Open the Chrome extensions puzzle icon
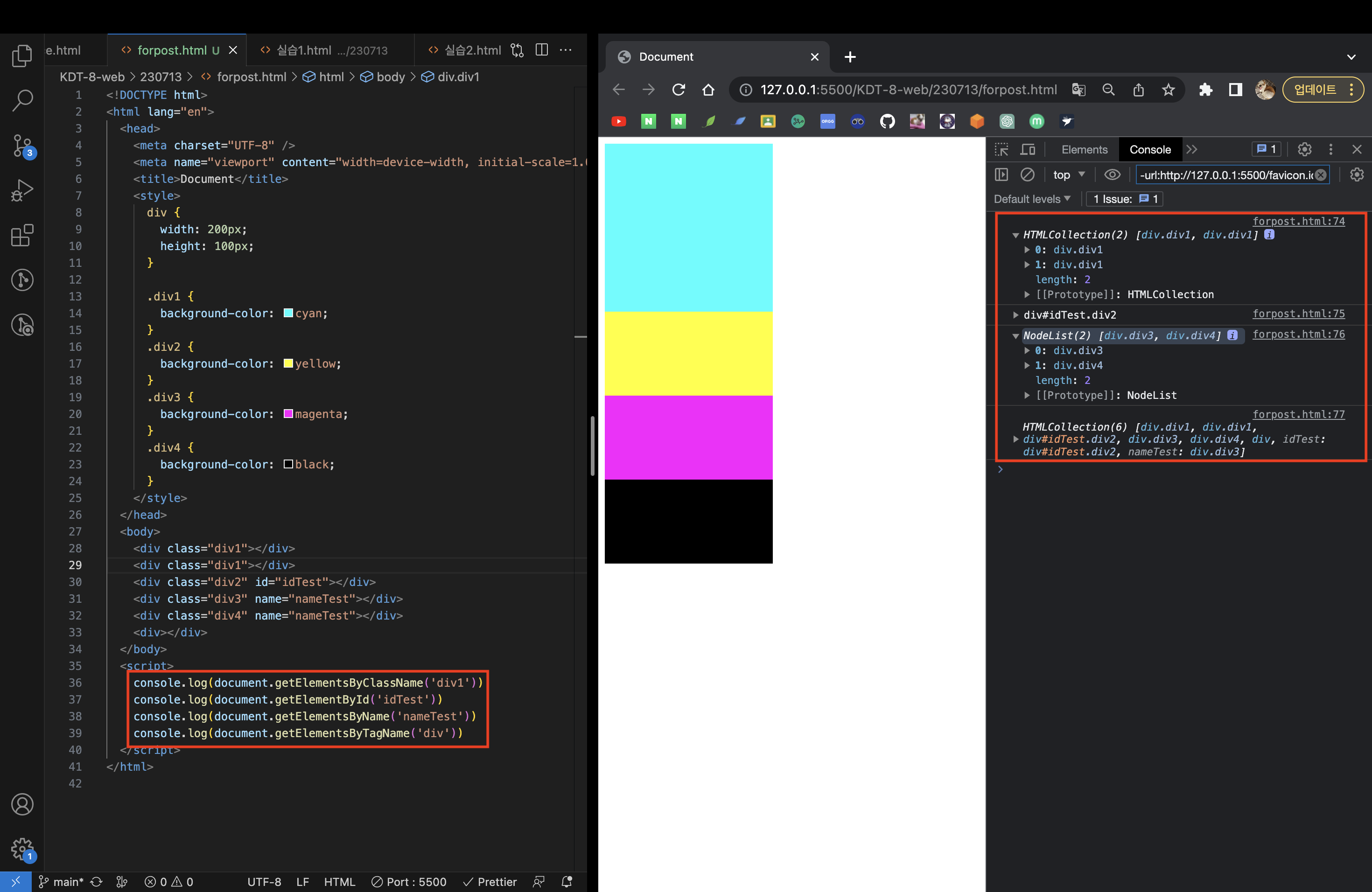This screenshot has height=892, width=1372. click(1205, 89)
